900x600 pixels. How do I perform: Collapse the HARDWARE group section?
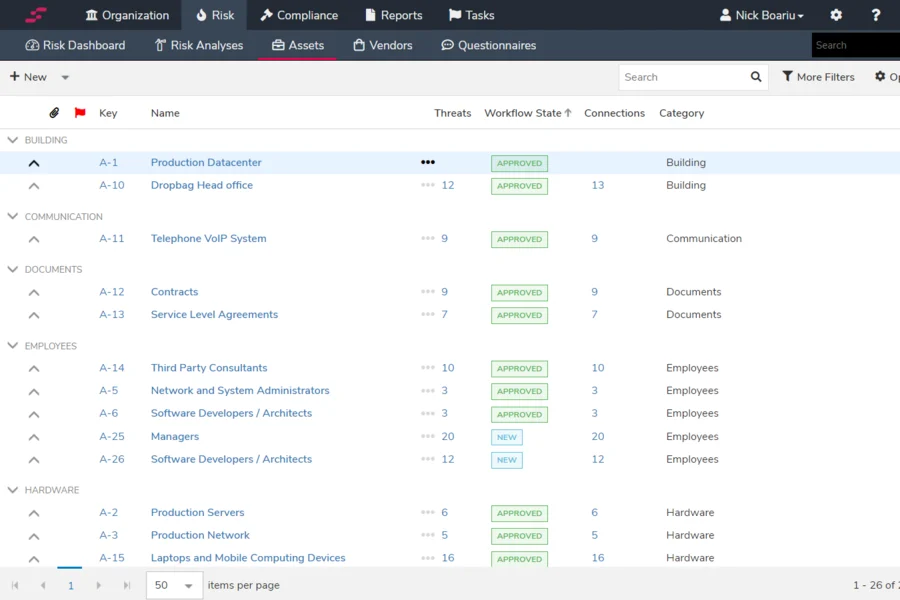(13, 490)
